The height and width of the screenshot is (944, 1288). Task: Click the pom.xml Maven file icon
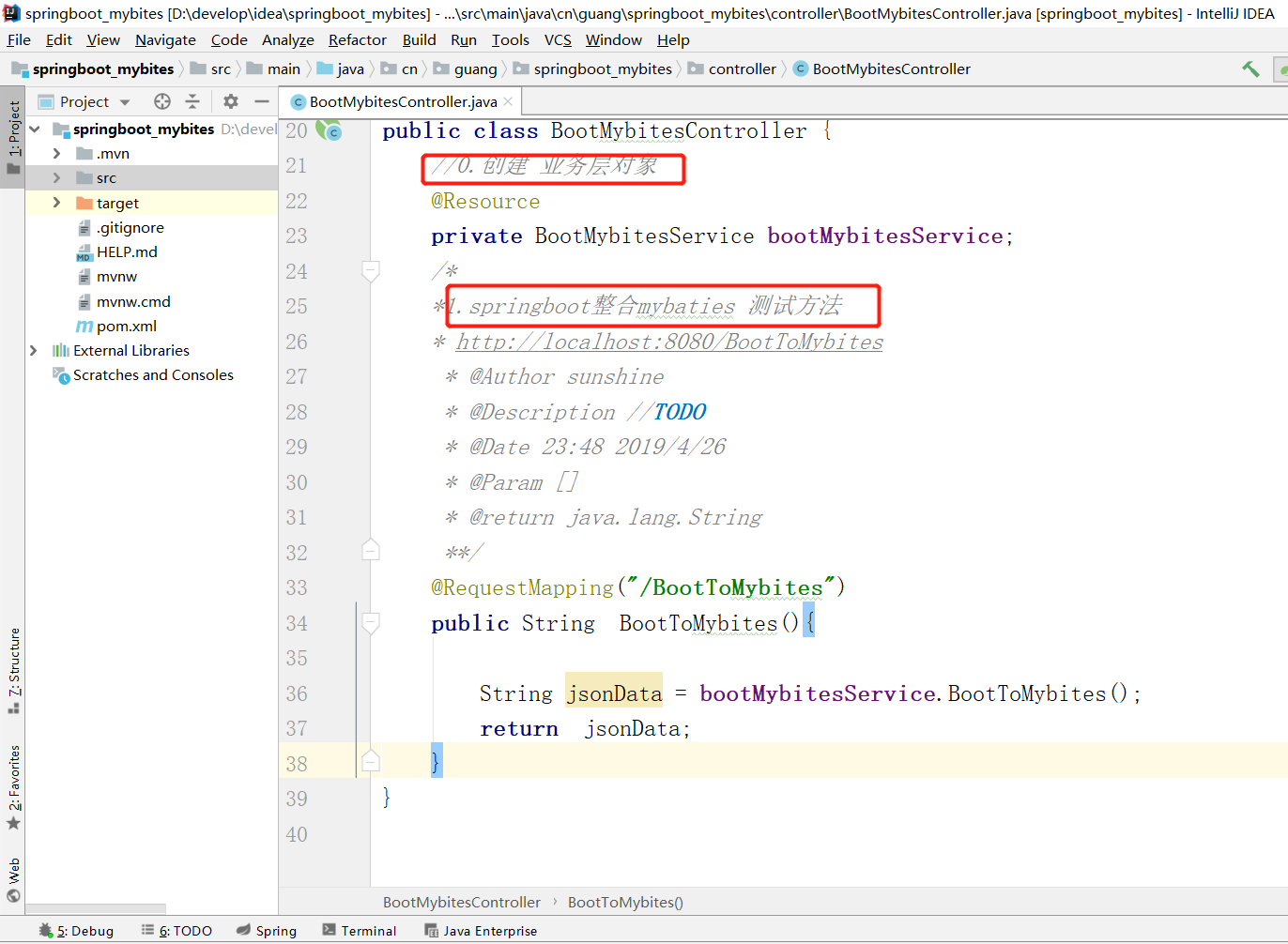coord(84,326)
